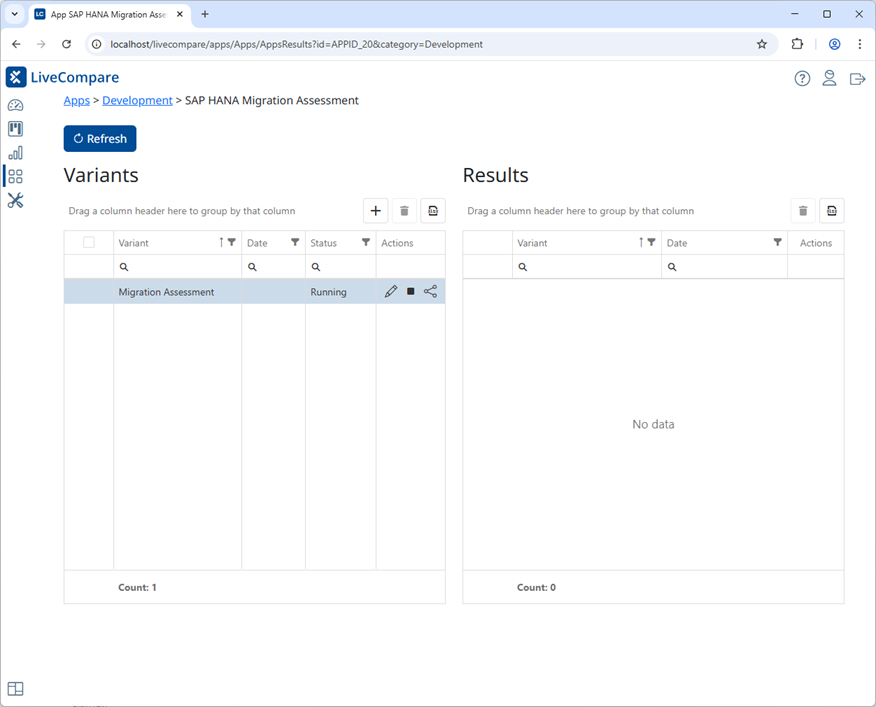Go back in browser history
The height and width of the screenshot is (707, 876).
click(x=16, y=44)
